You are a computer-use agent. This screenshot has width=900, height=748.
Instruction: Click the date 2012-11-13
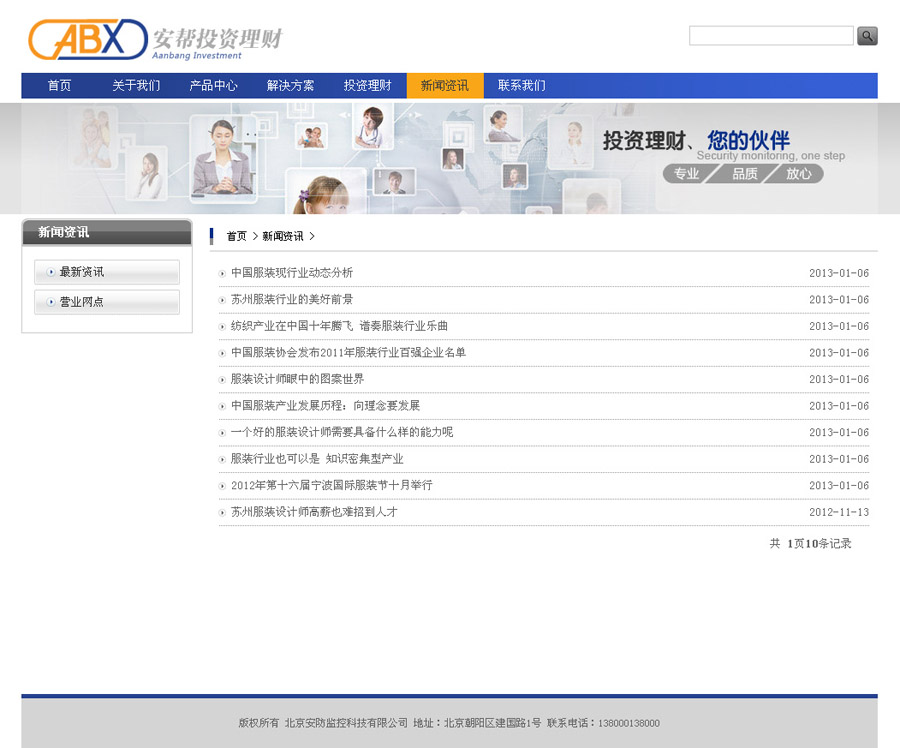(x=839, y=512)
